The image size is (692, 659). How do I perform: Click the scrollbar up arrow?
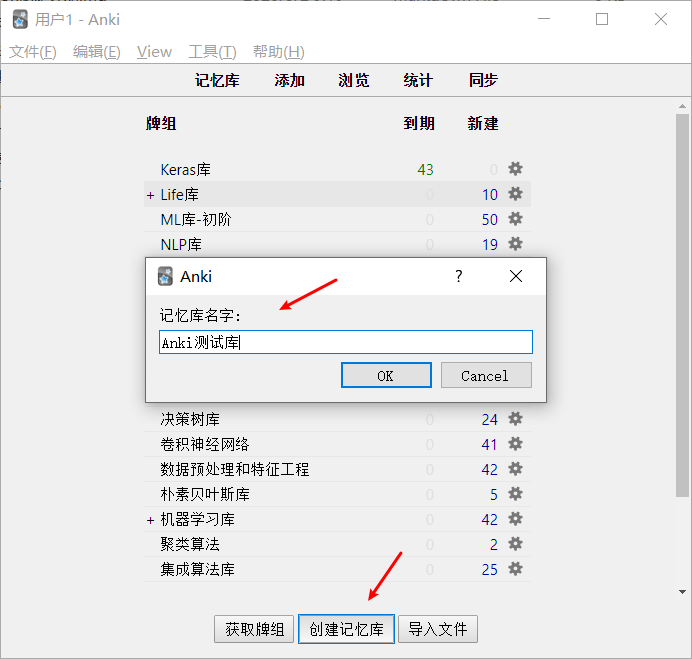click(x=682, y=106)
